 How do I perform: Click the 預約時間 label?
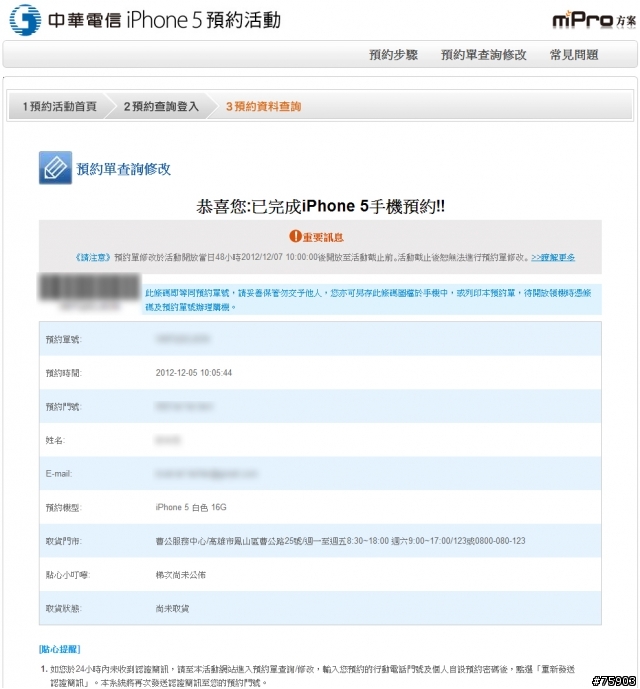[x=63, y=373]
